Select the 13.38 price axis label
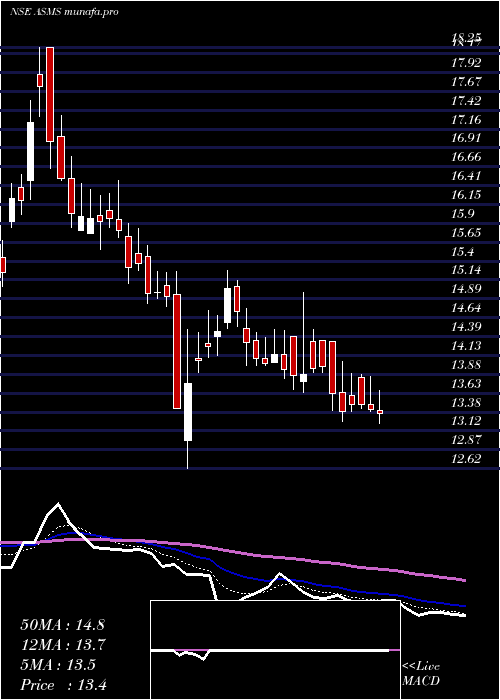 click(x=466, y=403)
